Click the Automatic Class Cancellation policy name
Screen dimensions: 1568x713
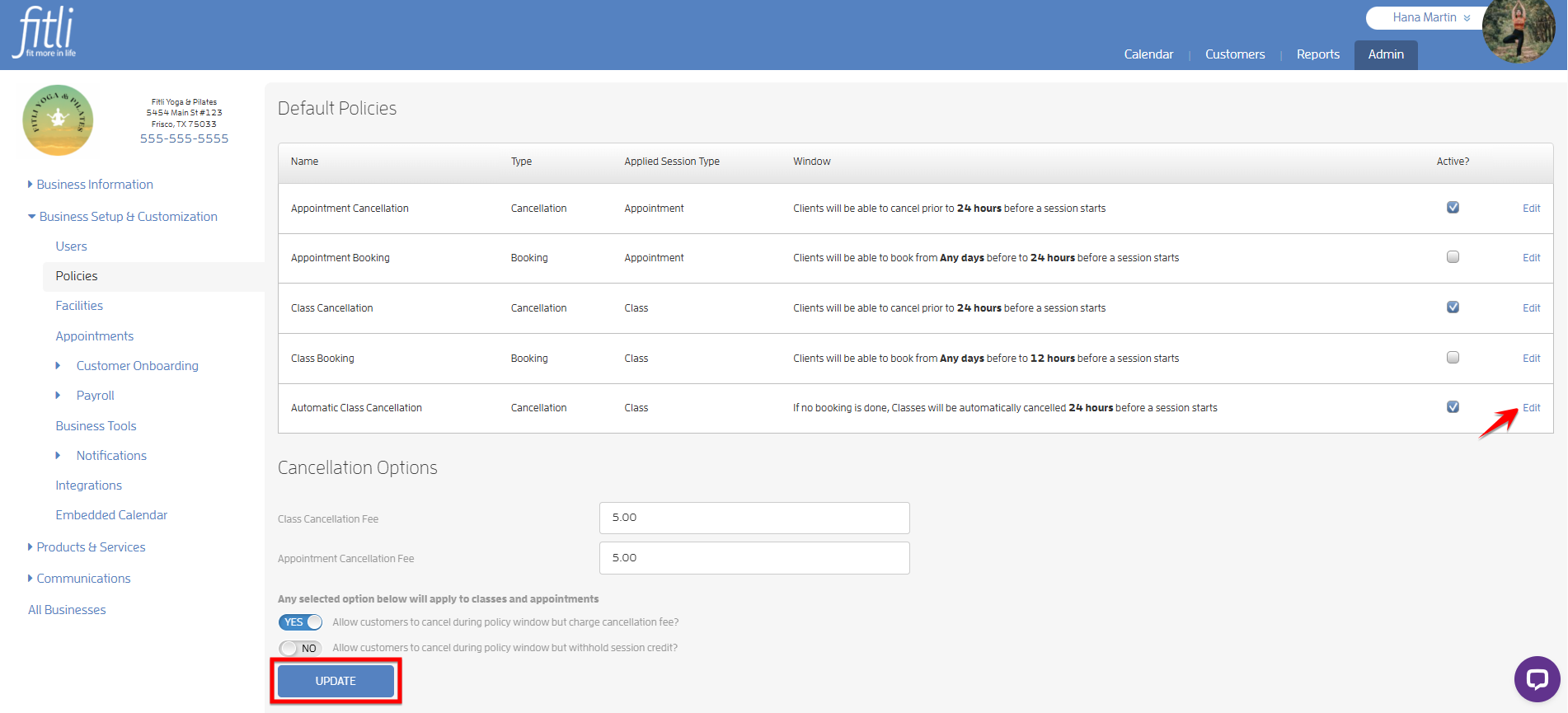coord(356,408)
